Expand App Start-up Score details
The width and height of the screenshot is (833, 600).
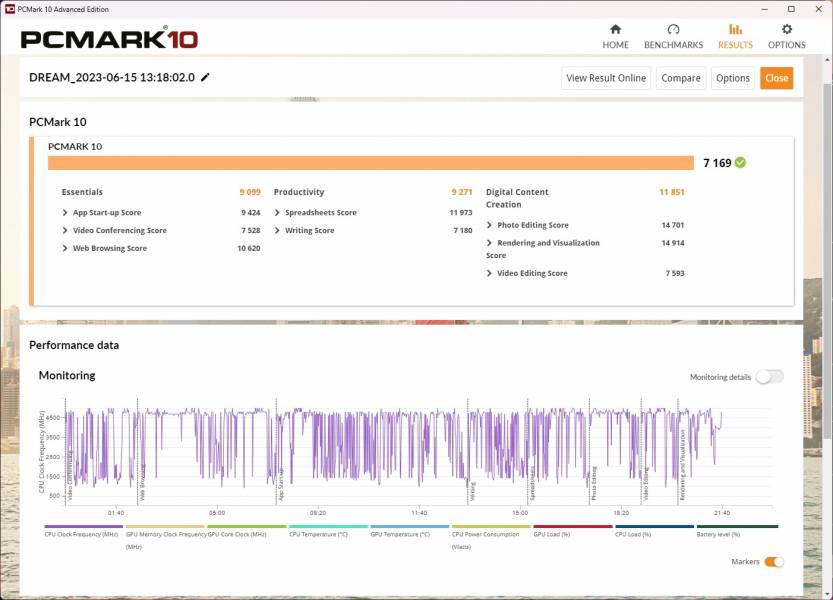[x=65, y=213]
